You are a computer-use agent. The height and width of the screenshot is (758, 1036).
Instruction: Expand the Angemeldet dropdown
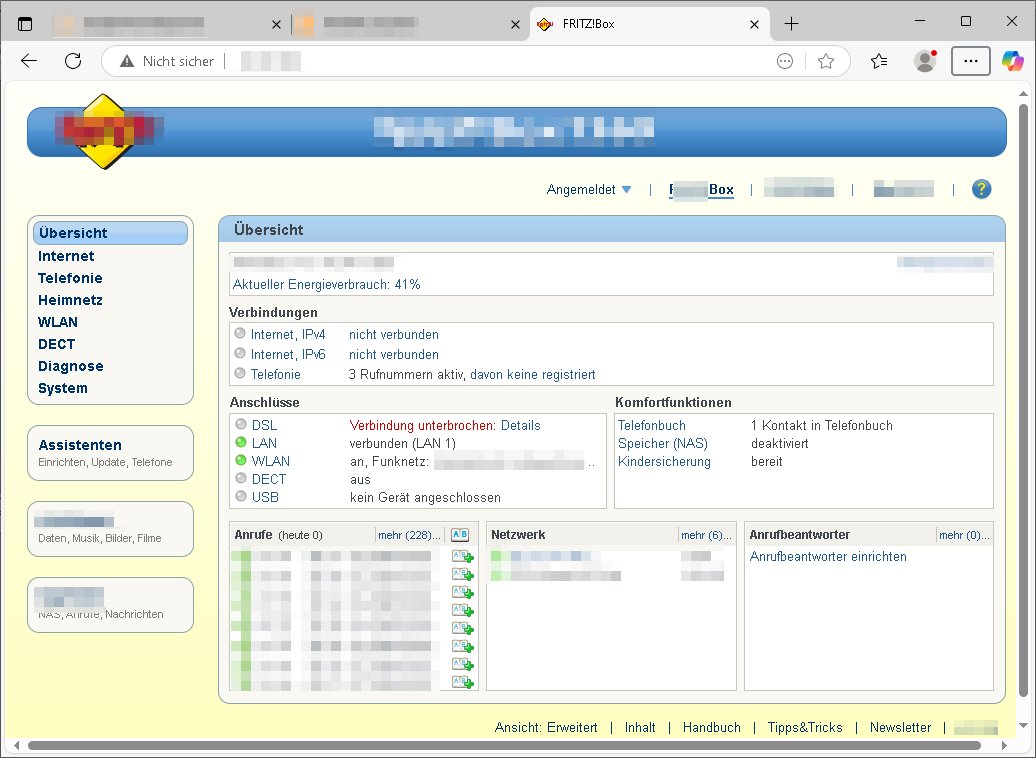click(589, 189)
